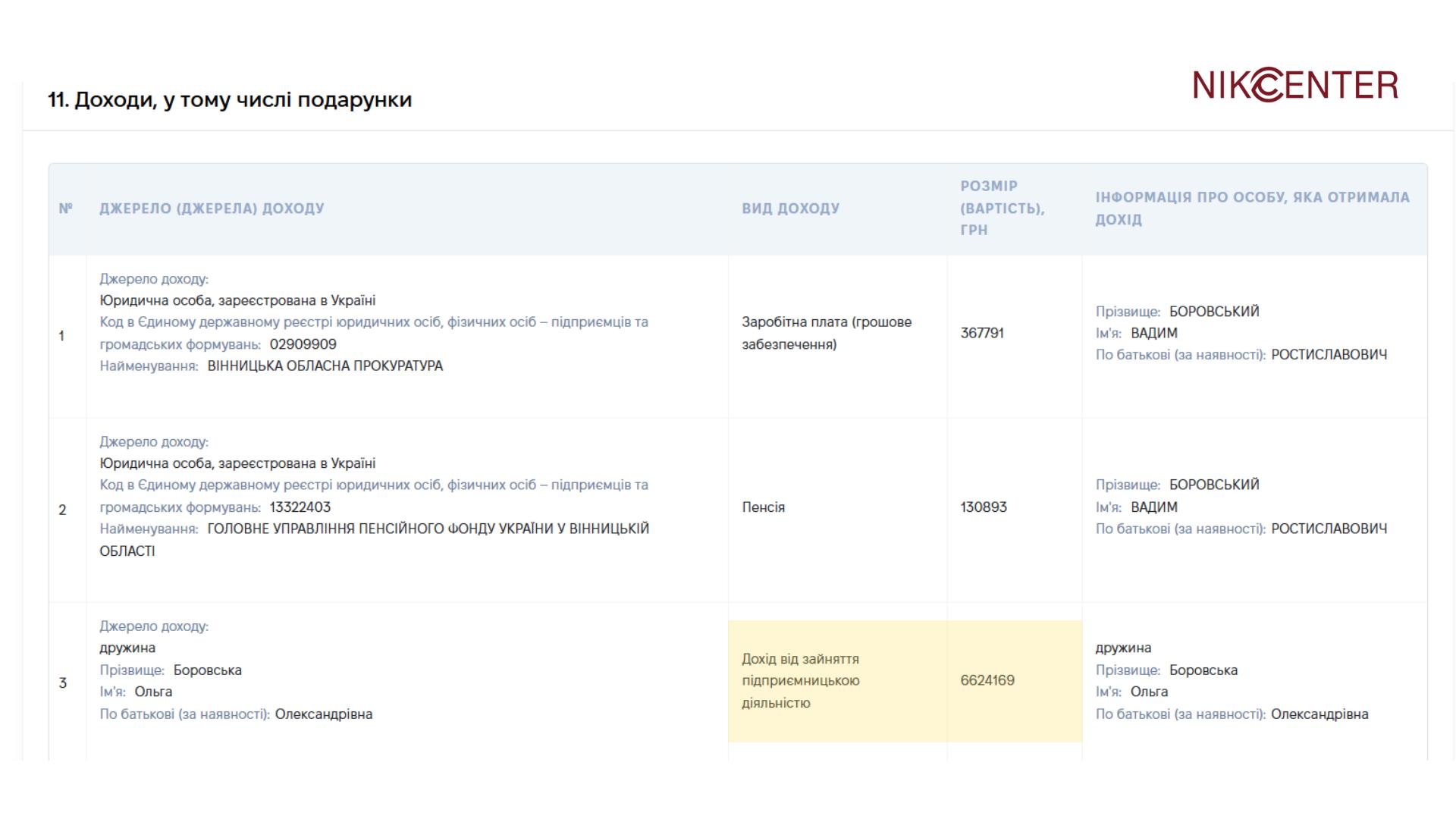
Task: Click ВІННИЦЬКА ОБЛАСНА ПРОКУРАТУРА name
Action: [x=325, y=366]
